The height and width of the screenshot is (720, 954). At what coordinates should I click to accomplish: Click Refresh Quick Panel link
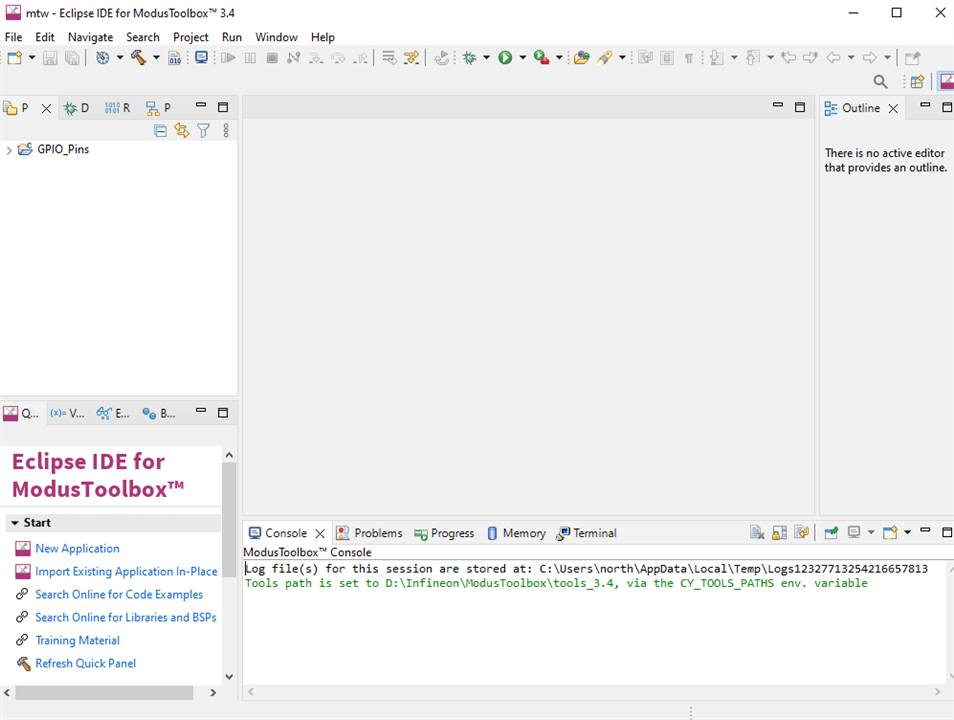(85, 663)
